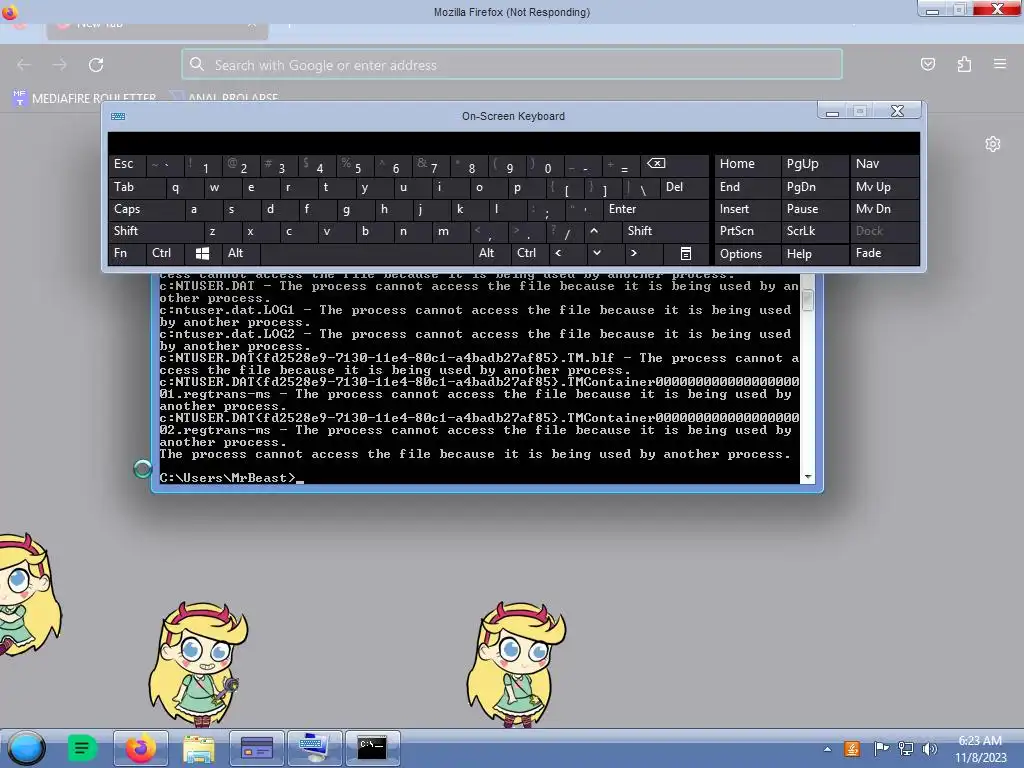Open the Windows Start orb
This screenshot has height=768, width=1024.
[27, 748]
